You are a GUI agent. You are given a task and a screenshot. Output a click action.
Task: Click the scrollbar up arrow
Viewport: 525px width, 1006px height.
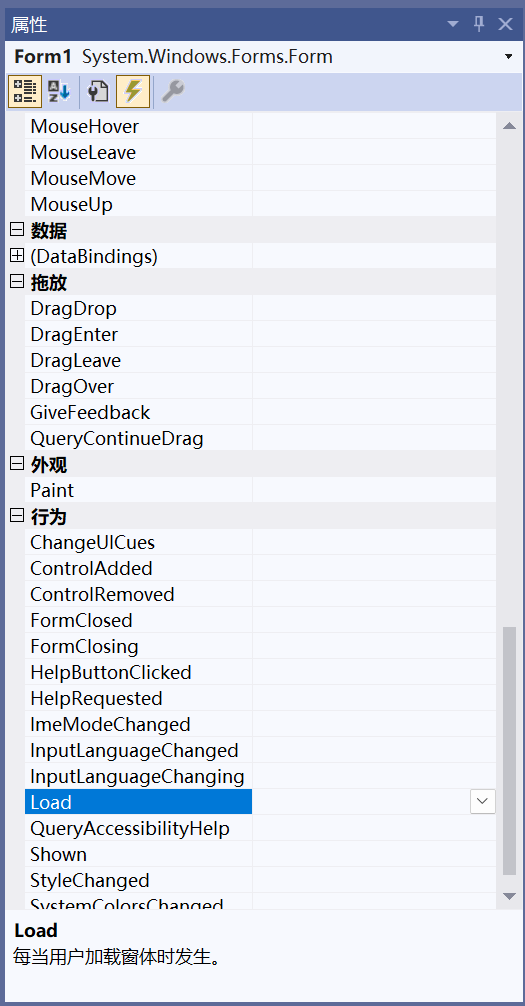(510, 126)
